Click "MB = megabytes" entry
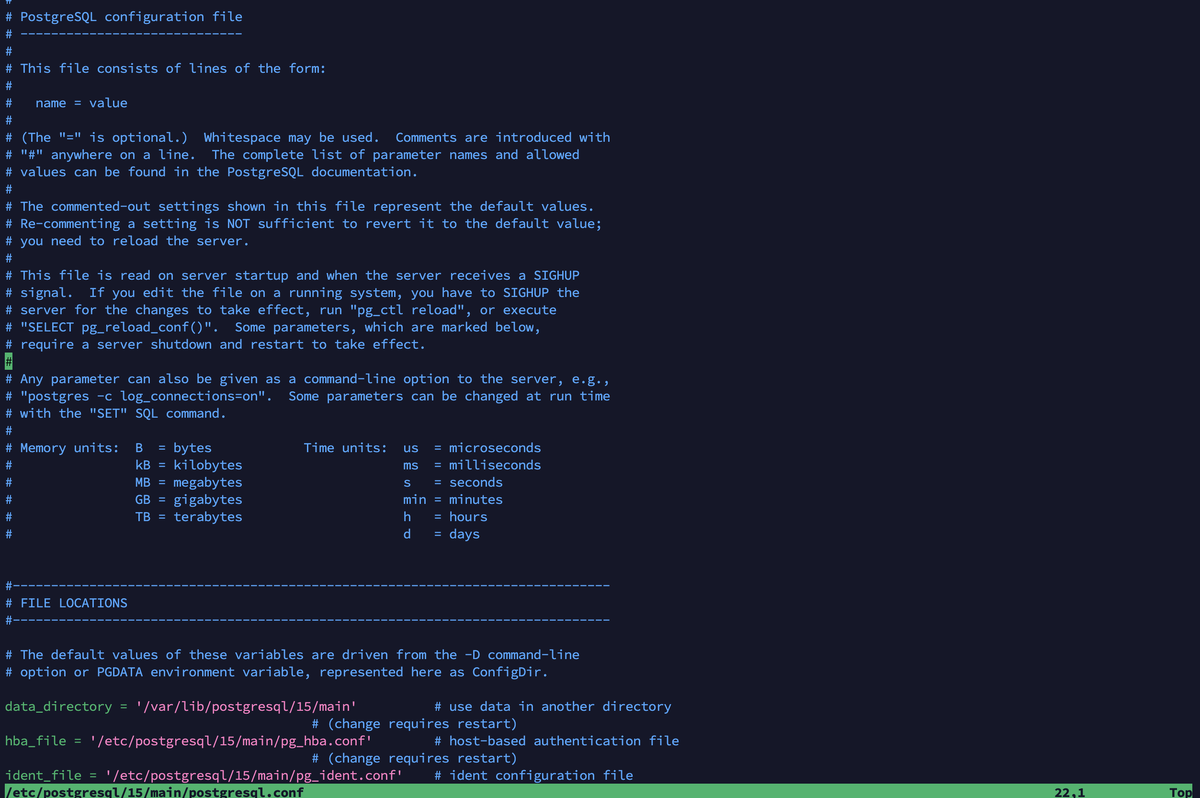1200x798 pixels. click(188, 482)
